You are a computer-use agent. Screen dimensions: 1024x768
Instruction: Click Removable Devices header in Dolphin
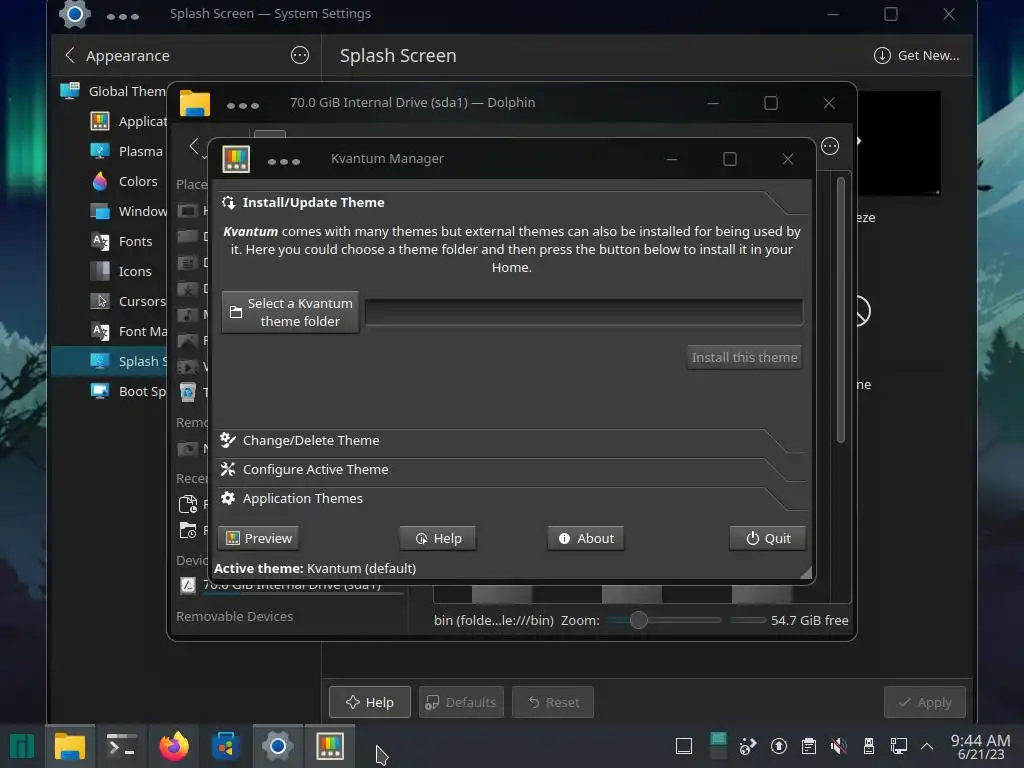(x=234, y=616)
